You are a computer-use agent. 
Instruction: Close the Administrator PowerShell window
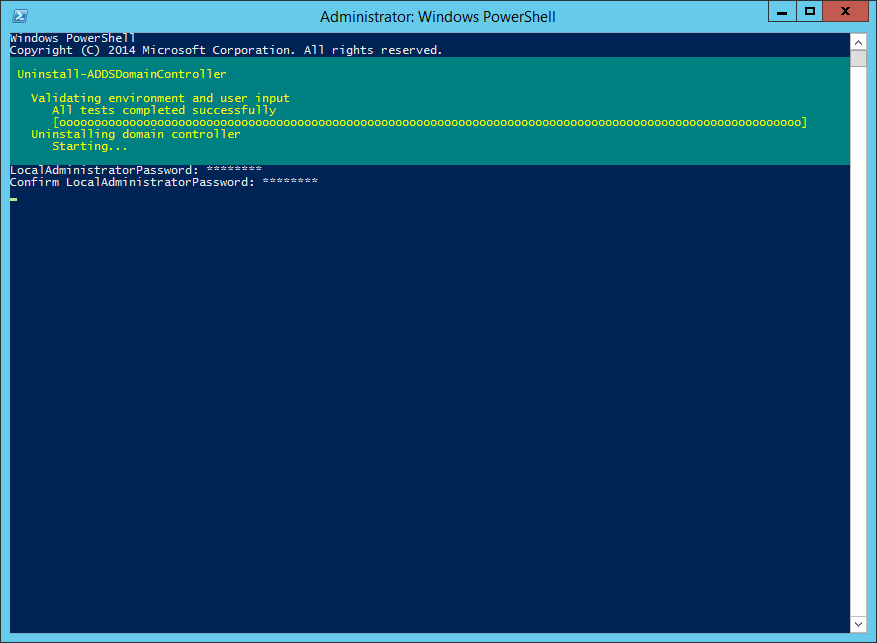848,11
